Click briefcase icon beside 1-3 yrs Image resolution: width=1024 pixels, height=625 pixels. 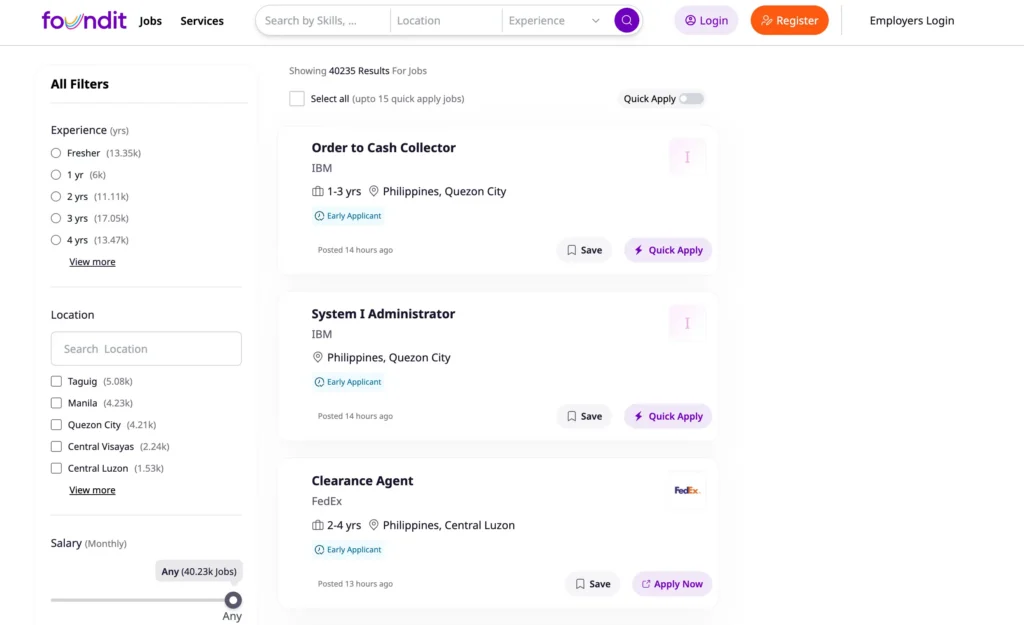pos(317,191)
